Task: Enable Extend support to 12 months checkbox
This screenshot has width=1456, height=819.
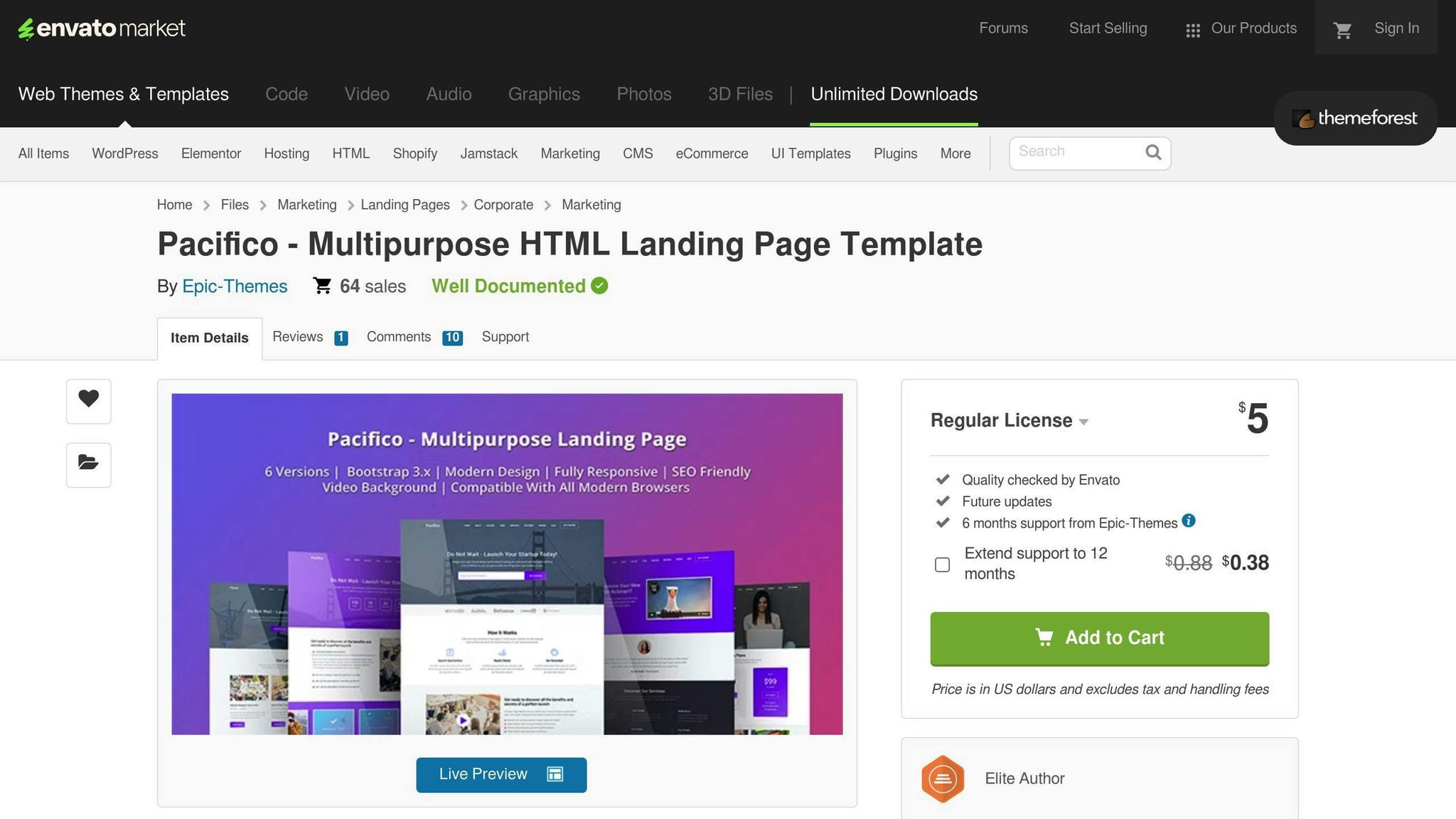Action: coord(942,564)
